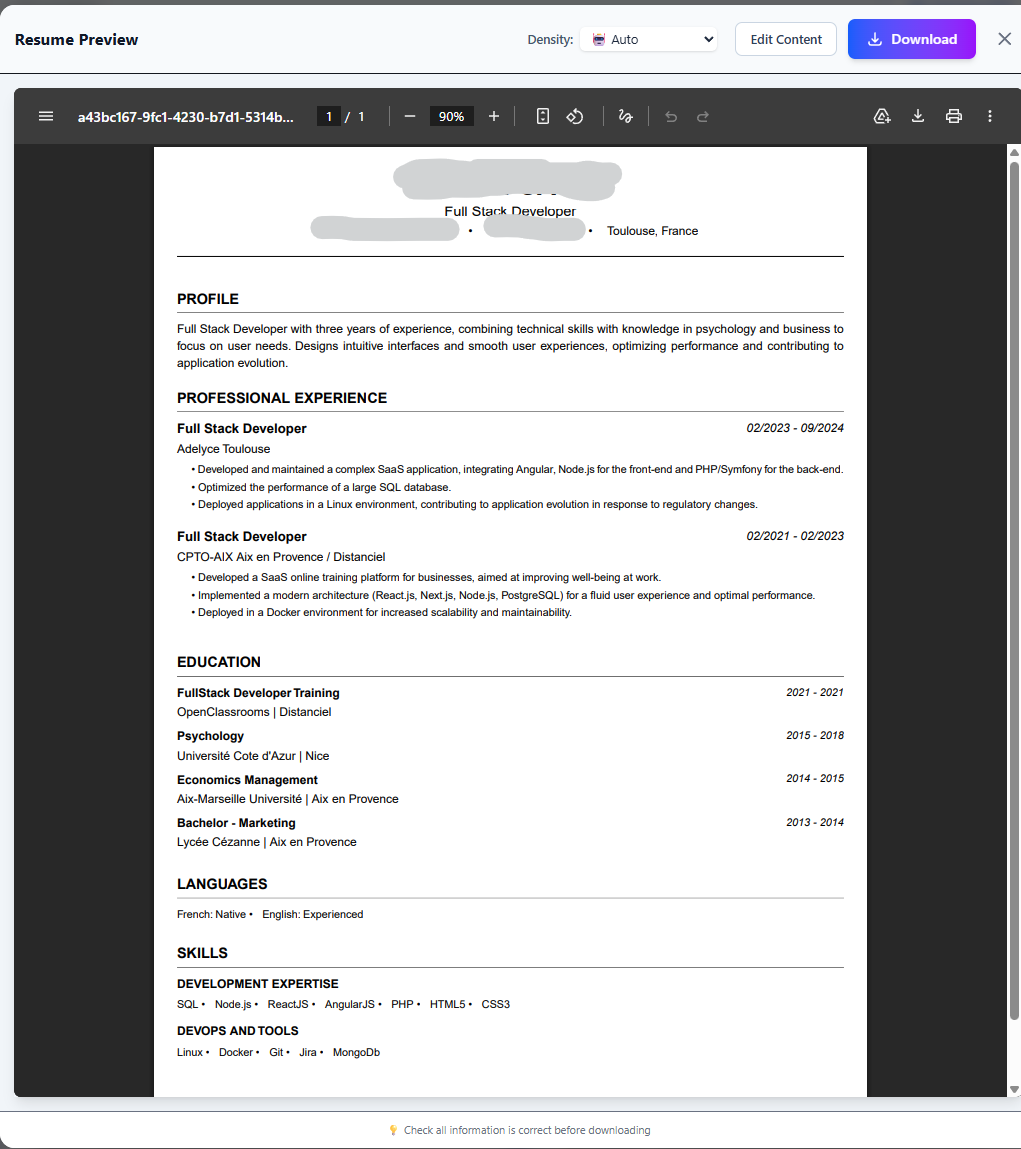Viewport: 1021px width, 1149px height.
Task: Zoom out with the minus icon
Action: pos(410,117)
